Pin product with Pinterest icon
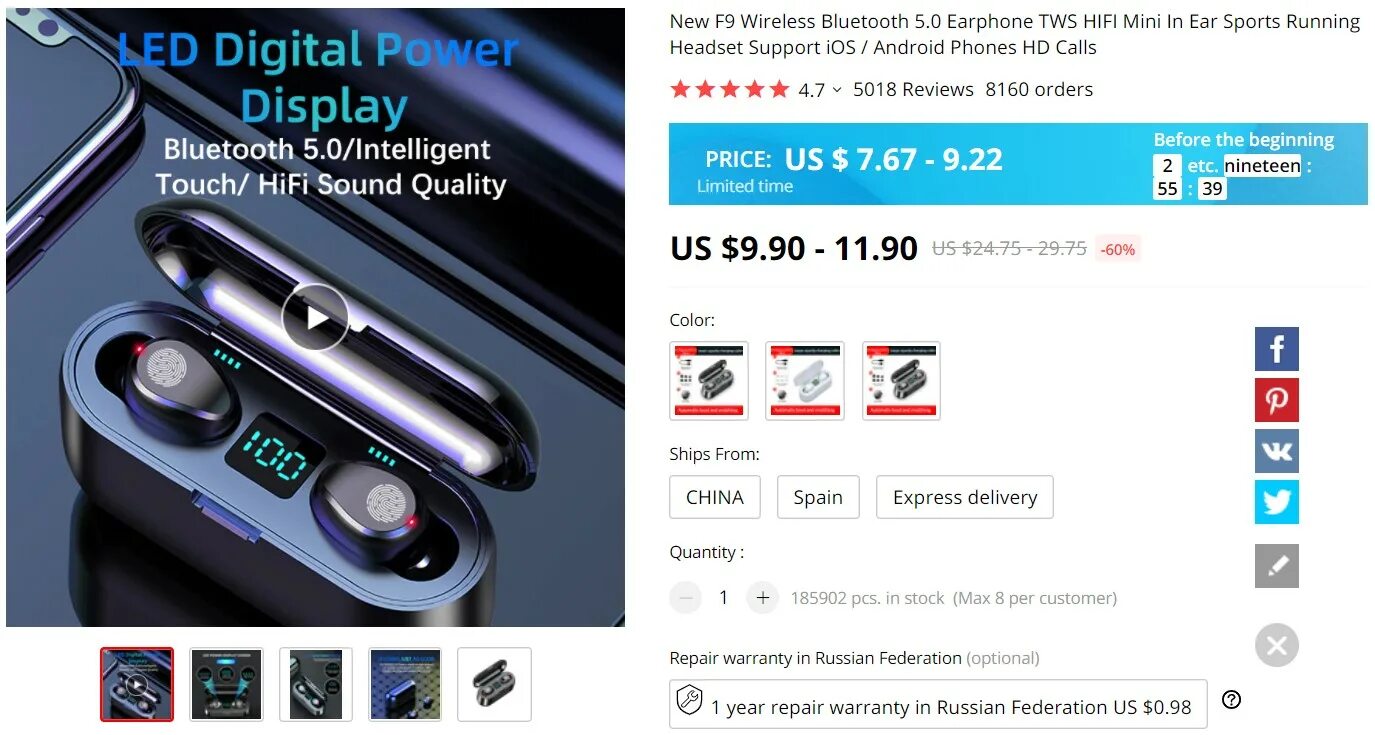The image size is (1375, 735). click(x=1277, y=400)
